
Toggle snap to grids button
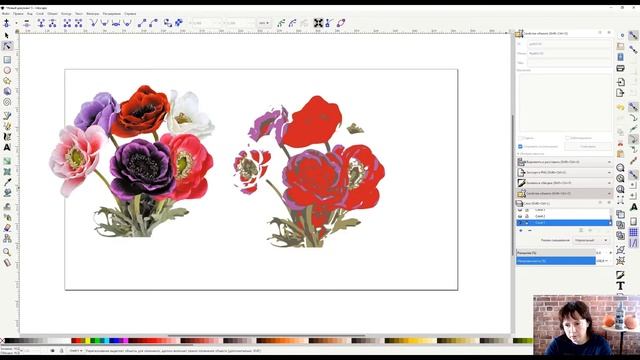[633, 232]
